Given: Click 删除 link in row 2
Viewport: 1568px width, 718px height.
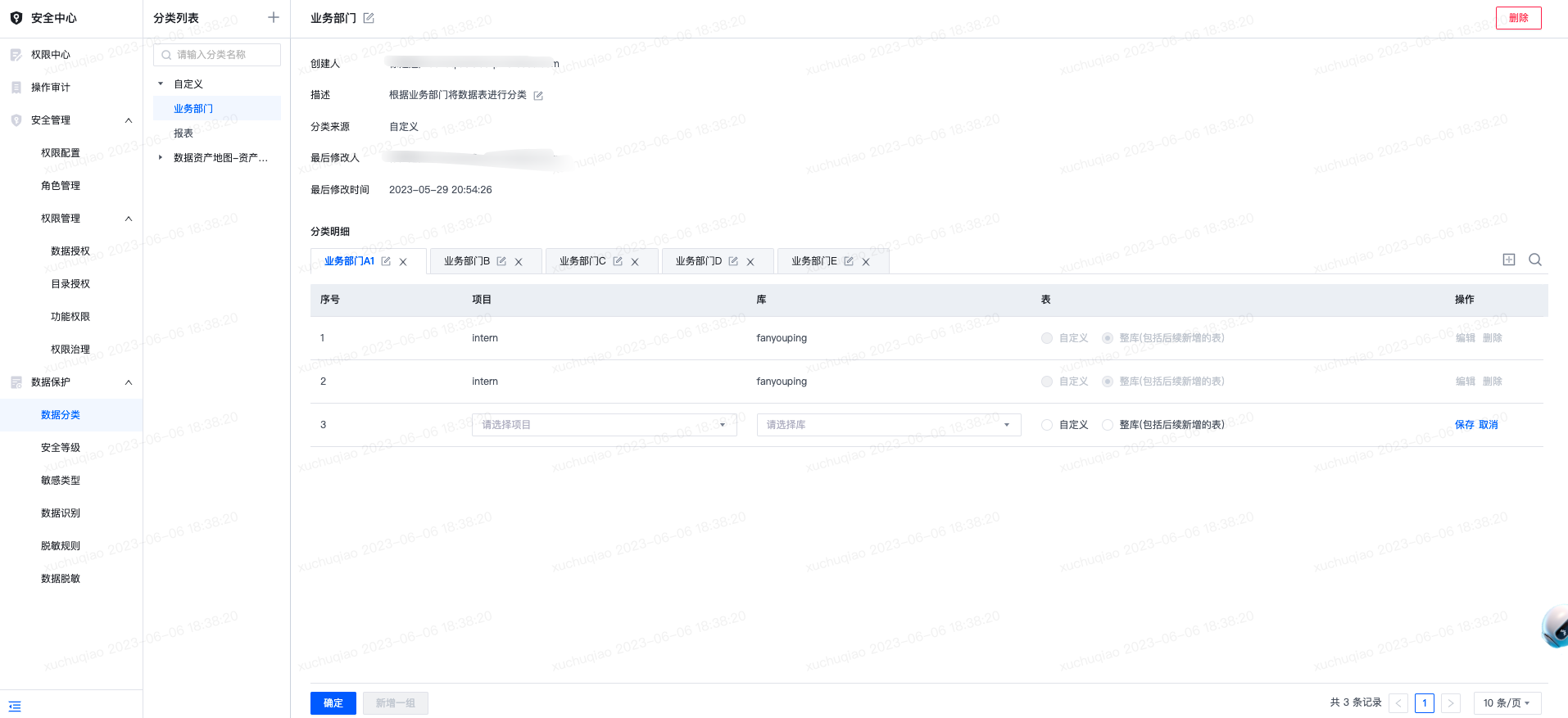Looking at the screenshot, I should (1493, 382).
